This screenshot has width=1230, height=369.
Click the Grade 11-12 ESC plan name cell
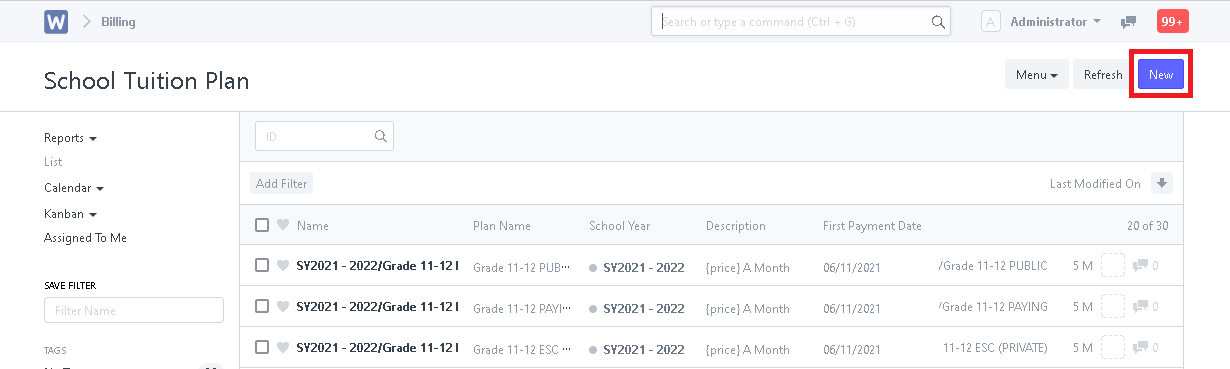pyautogui.click(x=522, y=349)
